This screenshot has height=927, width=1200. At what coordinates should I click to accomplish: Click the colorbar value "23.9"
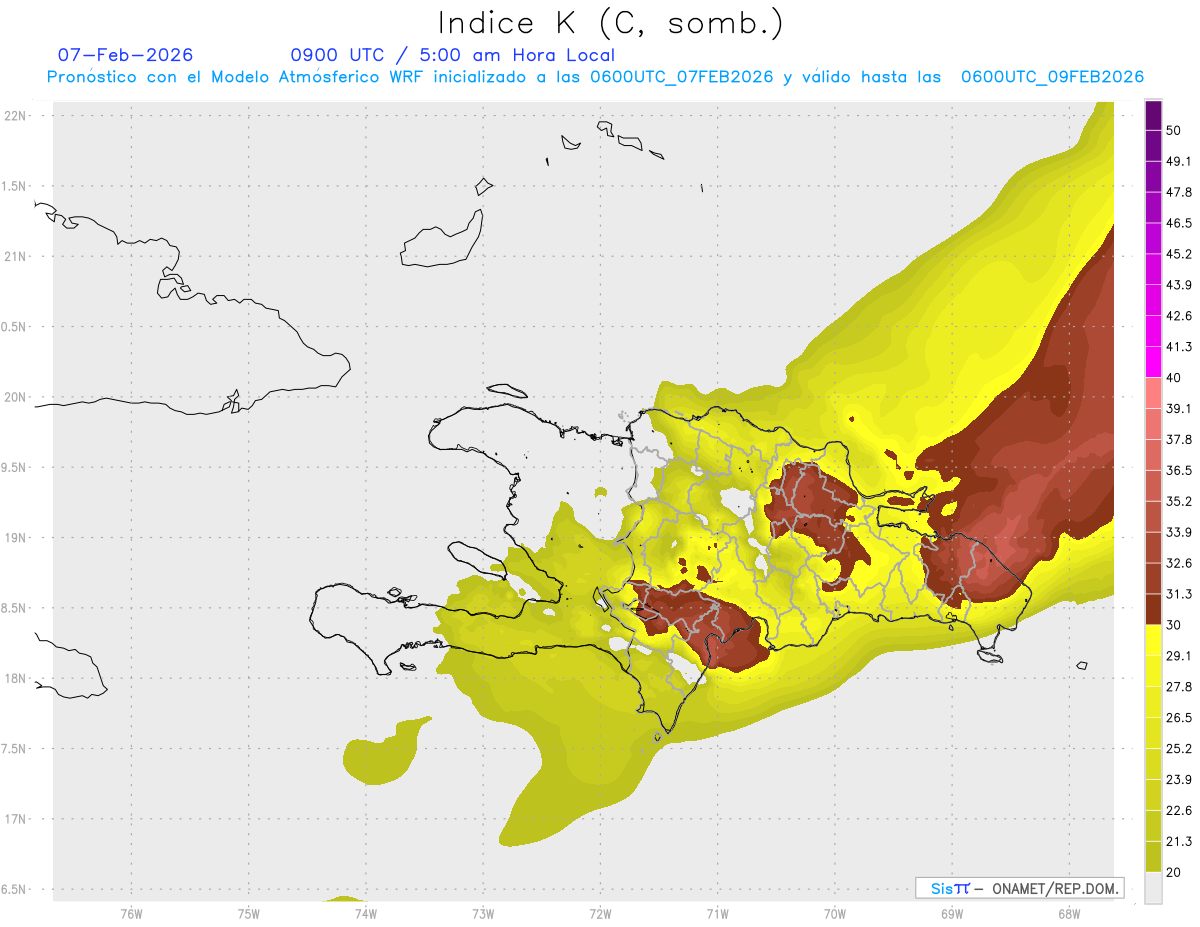click(x=1179, y=780)
